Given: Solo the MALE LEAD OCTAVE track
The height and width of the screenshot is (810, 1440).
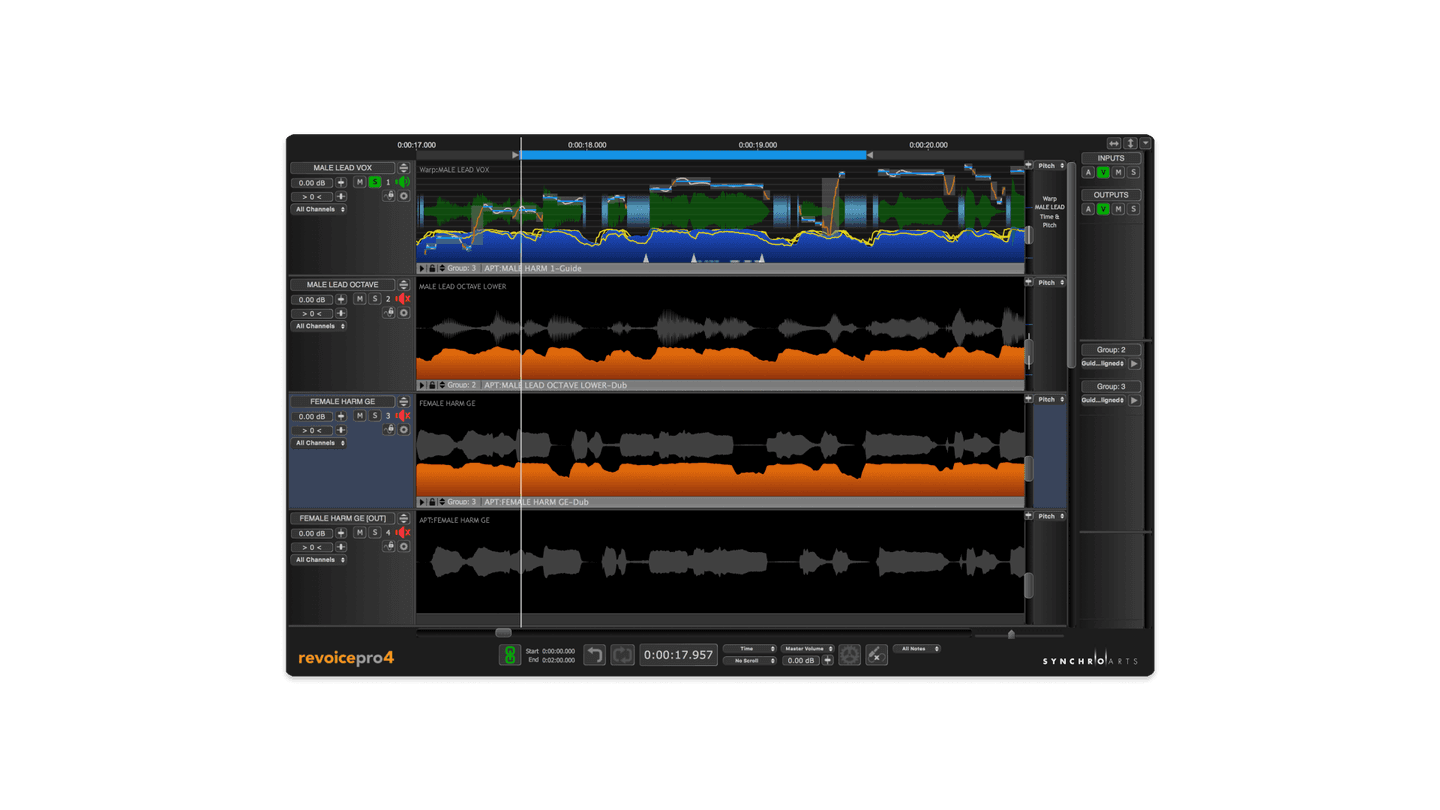Looking at the screenshot, I should [x=375, y=299].
